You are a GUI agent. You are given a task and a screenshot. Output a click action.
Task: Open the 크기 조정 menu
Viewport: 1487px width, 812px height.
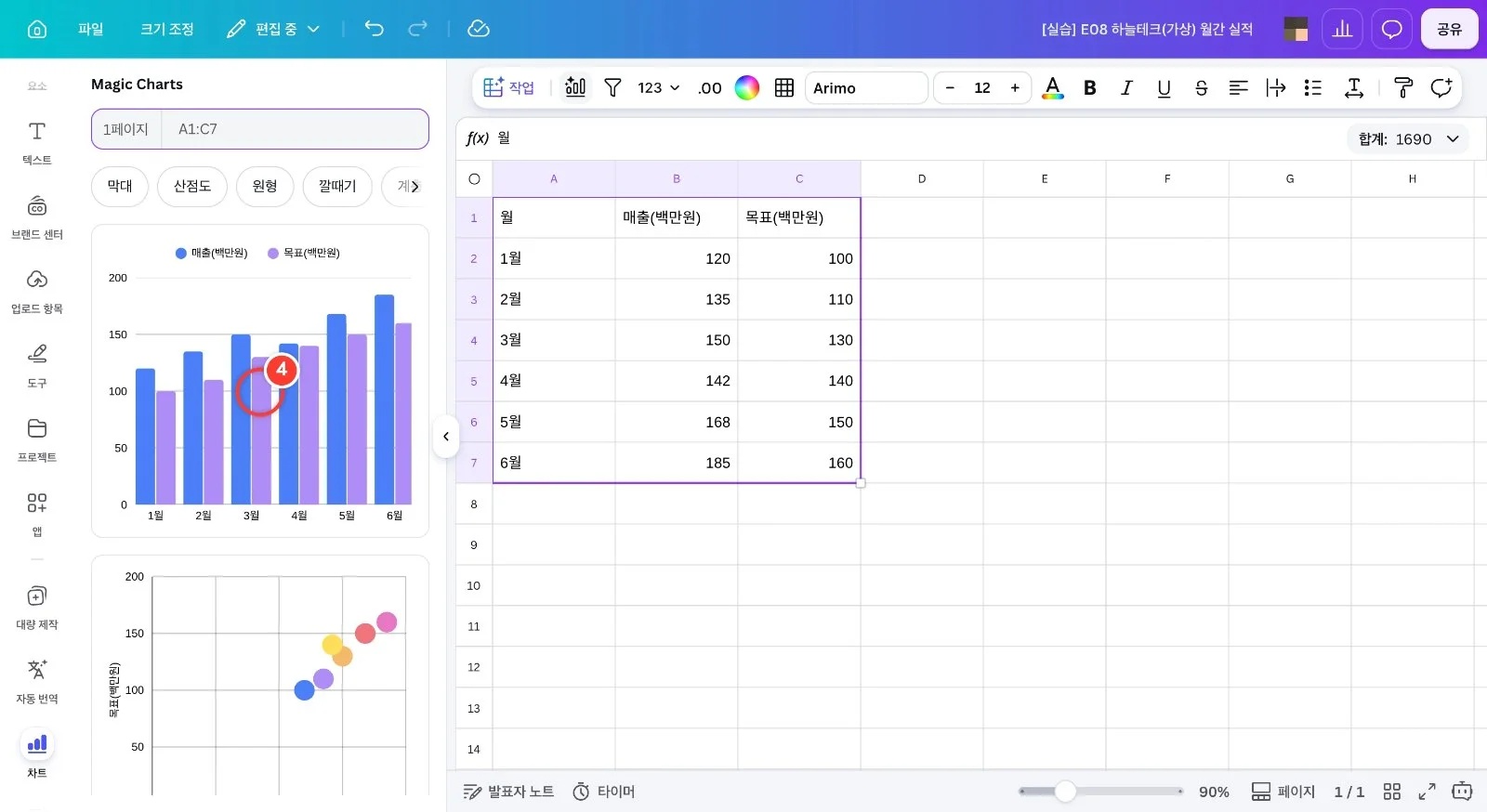pos(167,29)
